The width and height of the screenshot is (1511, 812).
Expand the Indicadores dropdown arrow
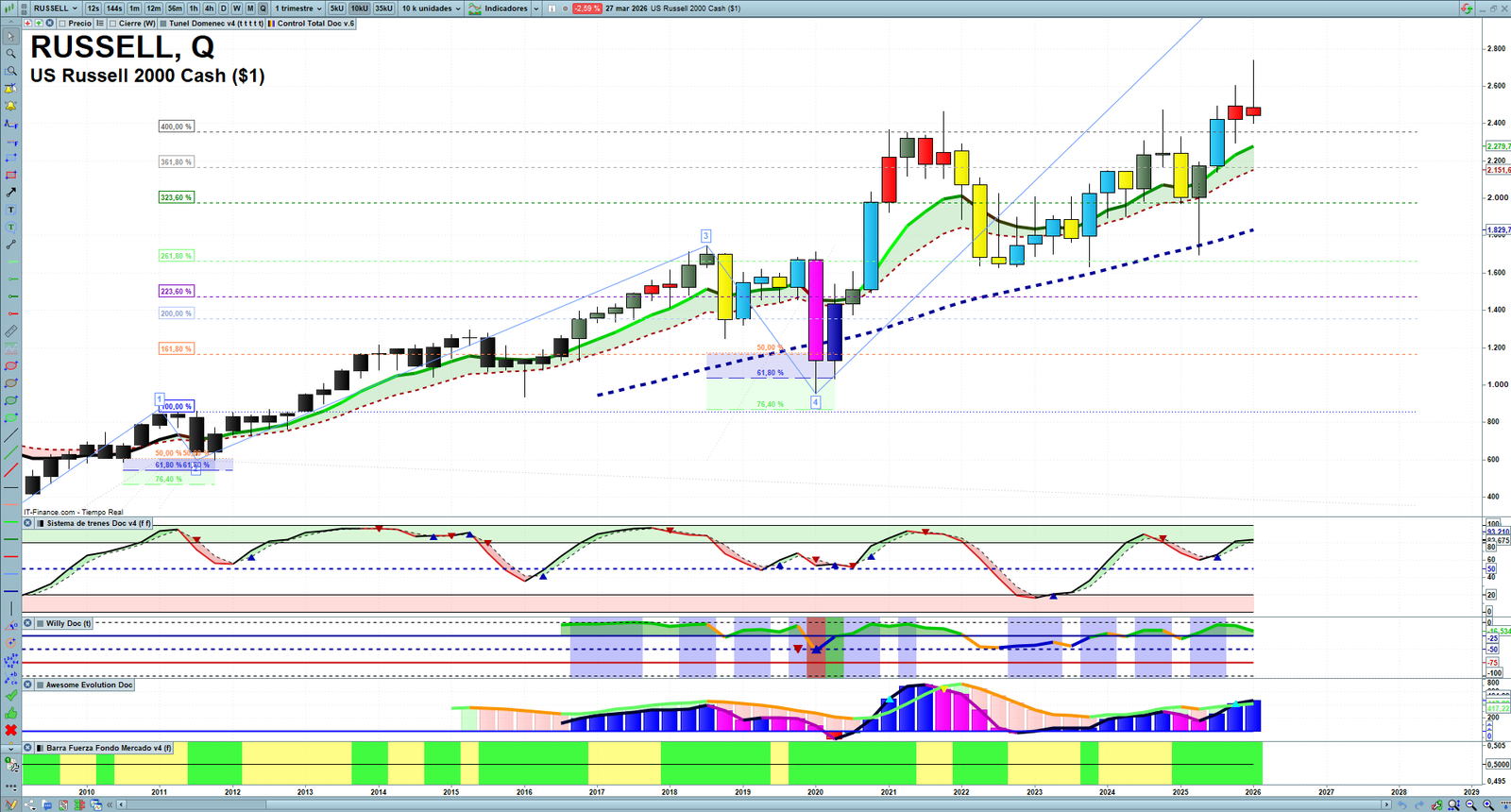(x=535, y=8)
